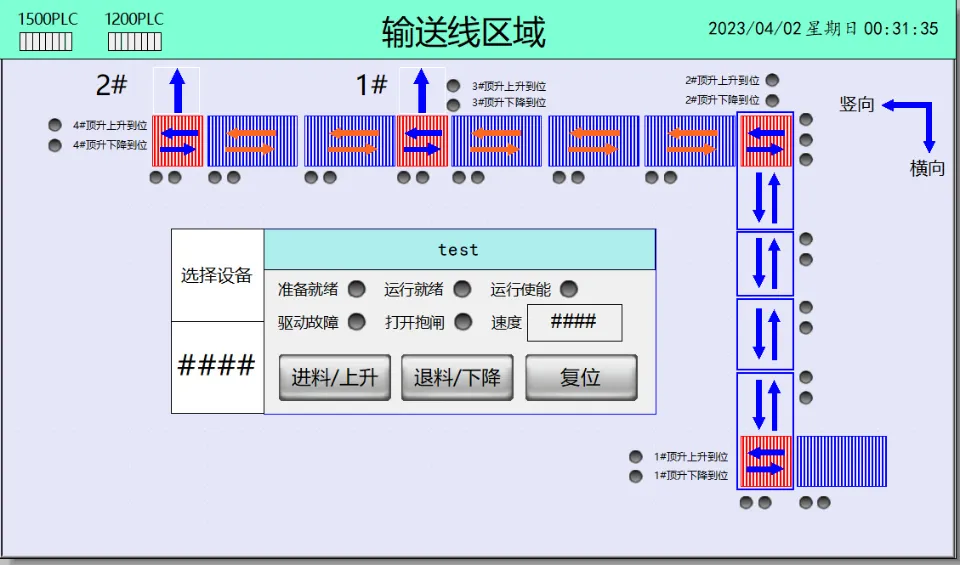The image size is (960, 565).
Task: Select the 3# lift red block under 1#
Action: pyautogui.click(x=422, y=141)
